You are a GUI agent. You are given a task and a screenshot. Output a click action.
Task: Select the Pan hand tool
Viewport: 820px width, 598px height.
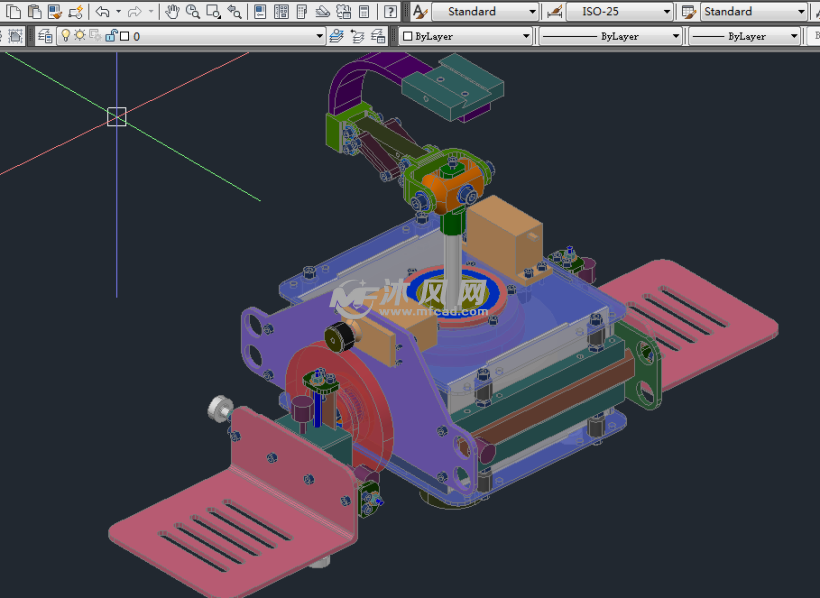171,12
